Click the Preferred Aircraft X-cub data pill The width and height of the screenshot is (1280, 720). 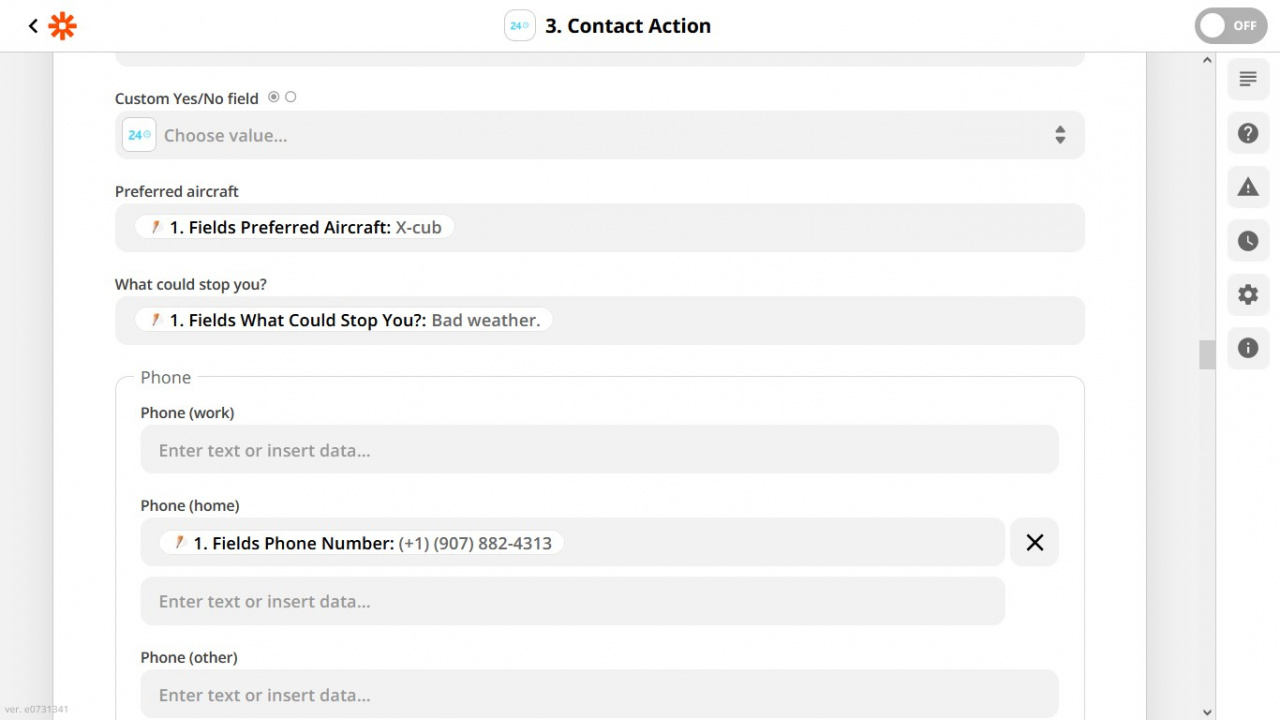tap(295, 227)
